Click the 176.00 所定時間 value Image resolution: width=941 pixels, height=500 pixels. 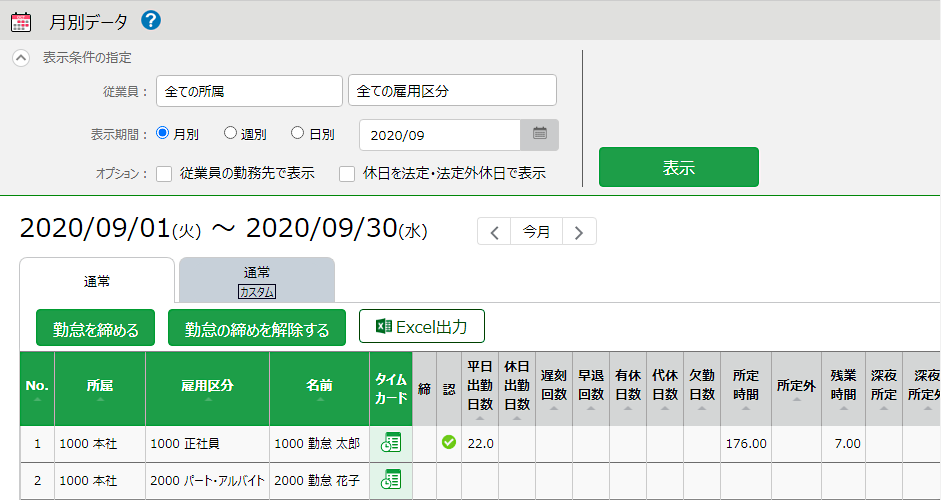pos(746,444)
